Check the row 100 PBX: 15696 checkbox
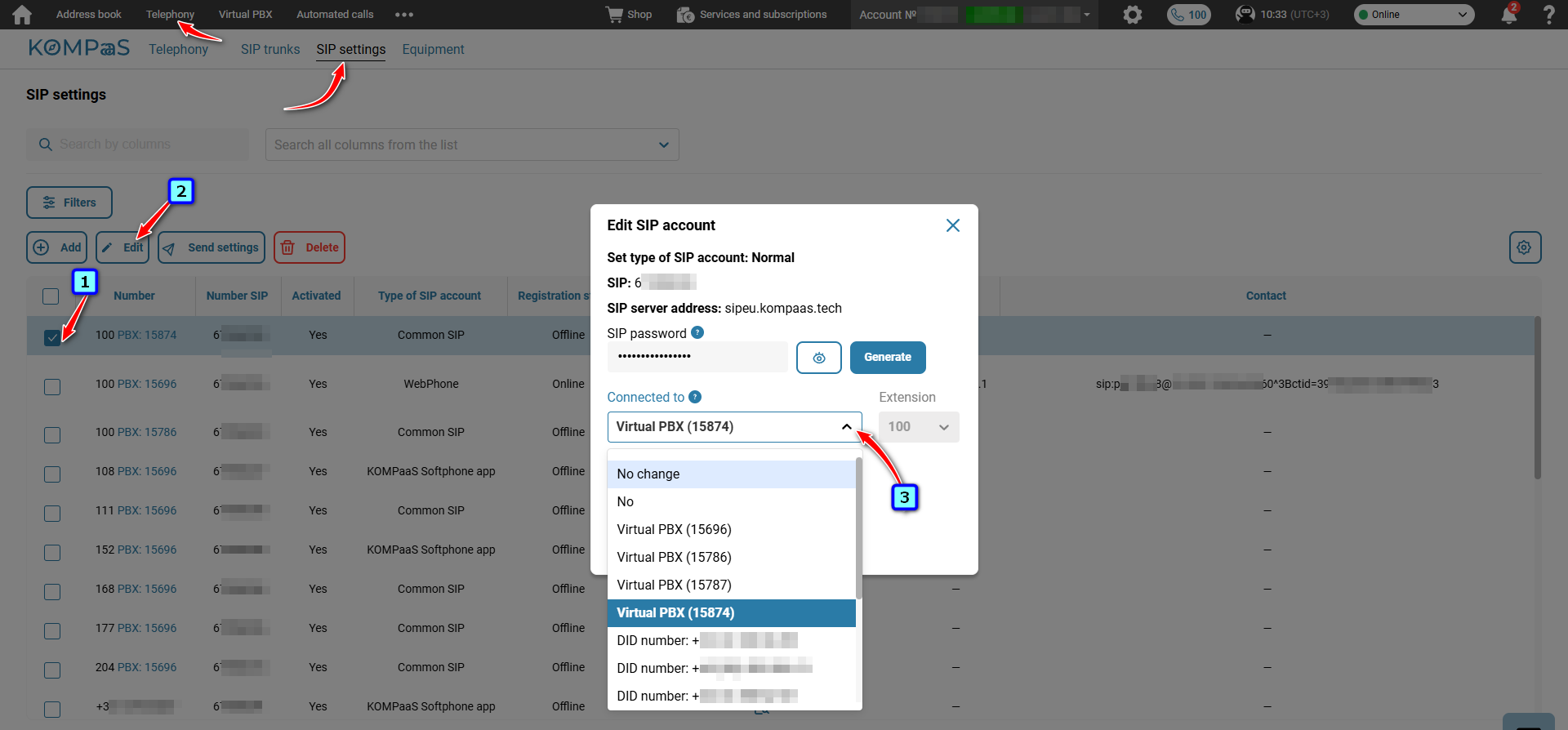The width and height of the screenshot is (1568, 730). 52,386
